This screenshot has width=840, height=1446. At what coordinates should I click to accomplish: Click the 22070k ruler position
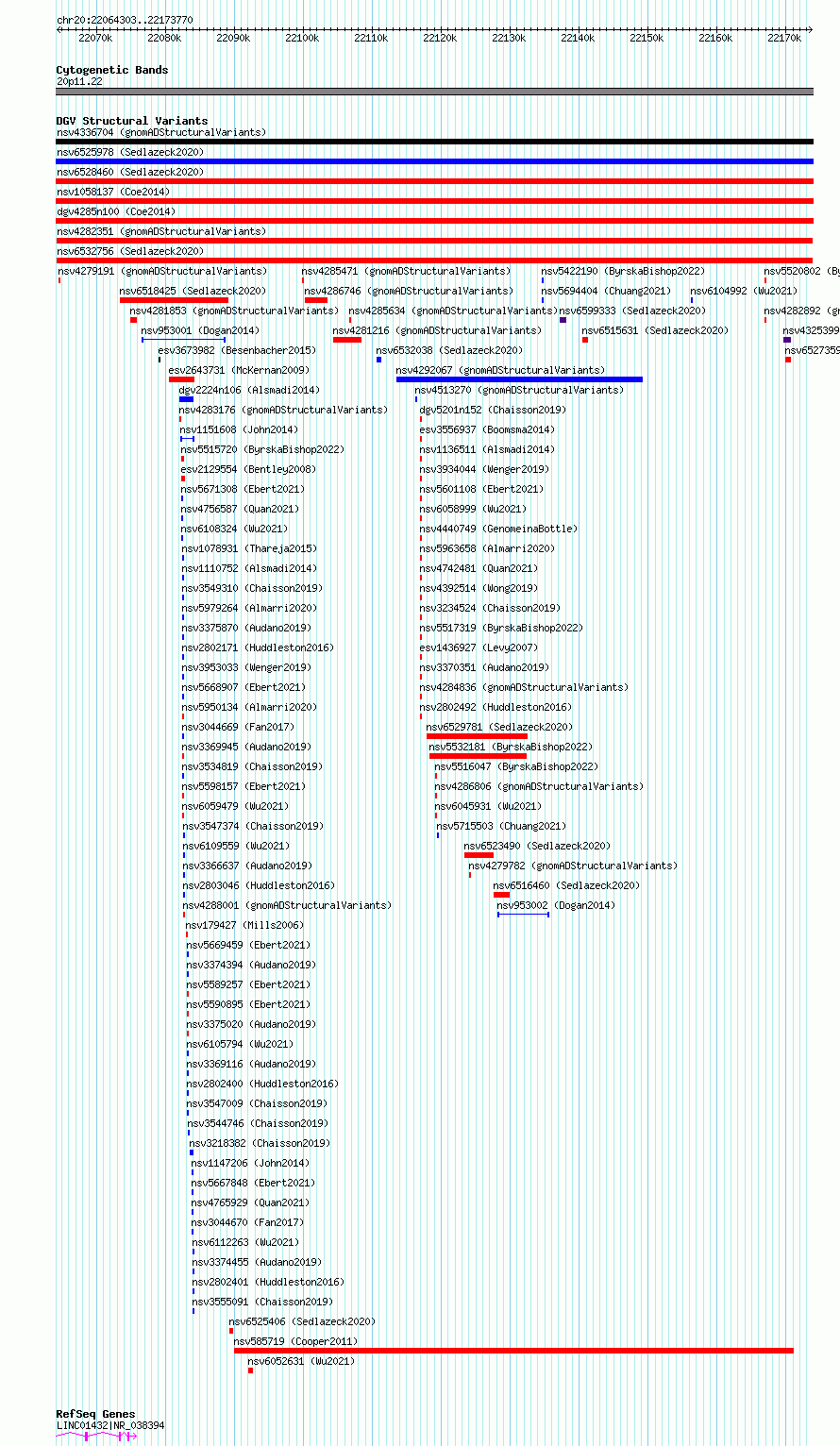(x=95, y=38)
